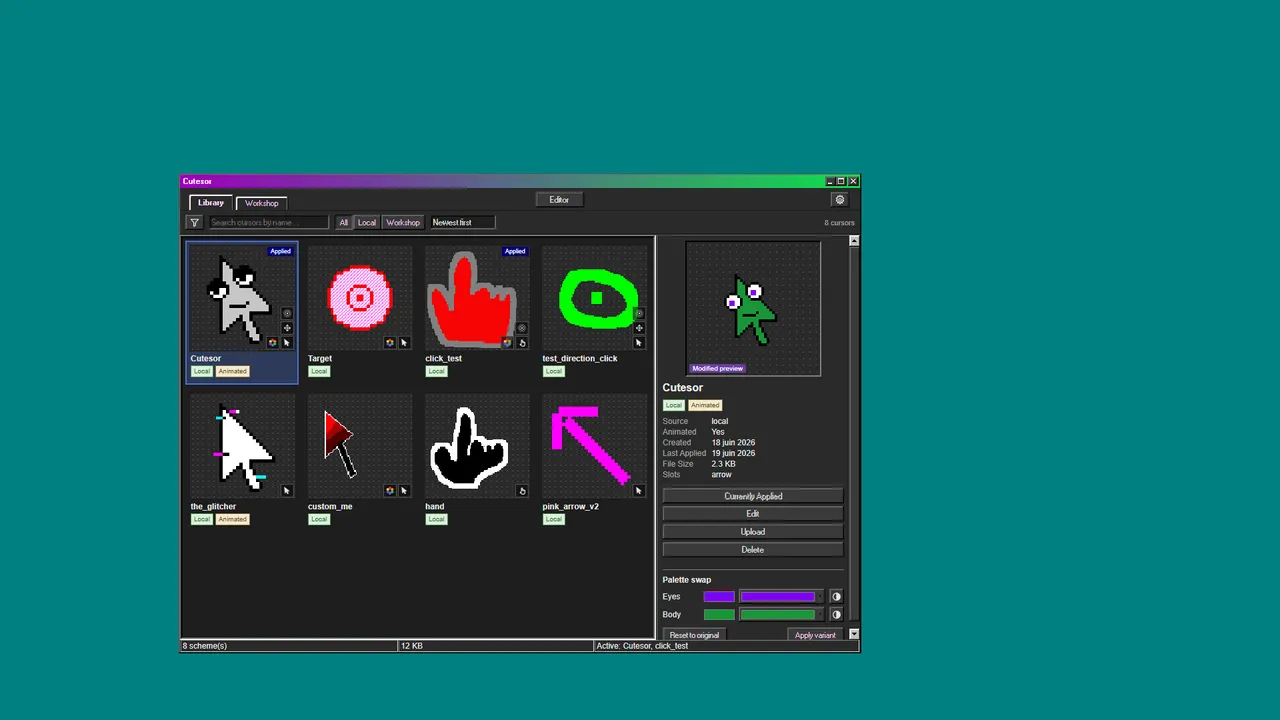Viewport: 1280px width, 720px height.
Task: Delete the Cutesor cursor
Action: [753, 550]
